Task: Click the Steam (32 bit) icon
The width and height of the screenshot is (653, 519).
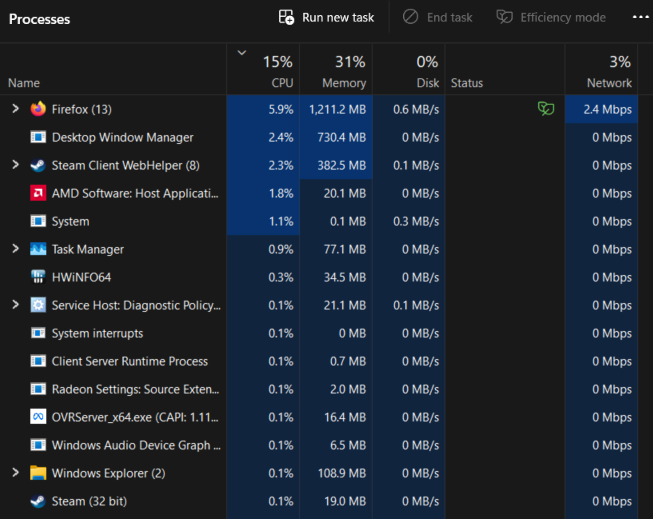Action: point(38,501)
